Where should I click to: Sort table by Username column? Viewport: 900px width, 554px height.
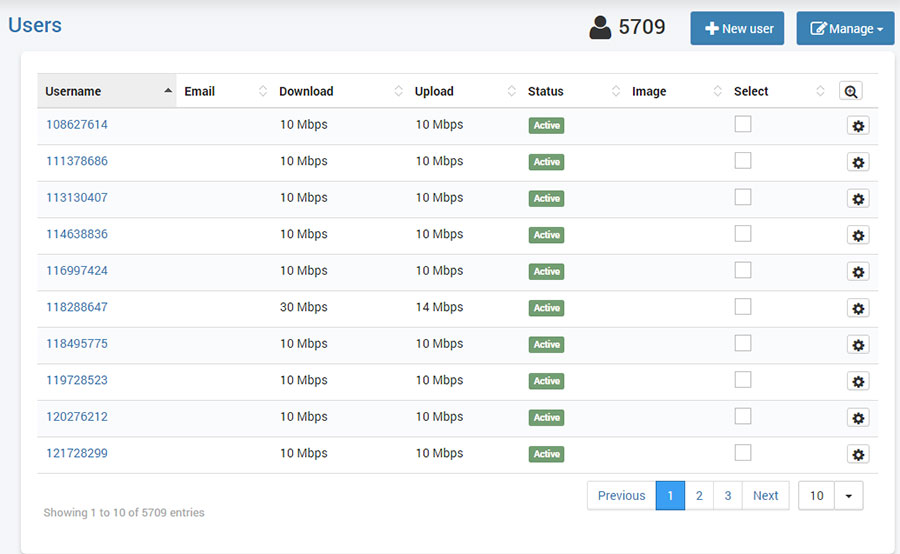106,91
